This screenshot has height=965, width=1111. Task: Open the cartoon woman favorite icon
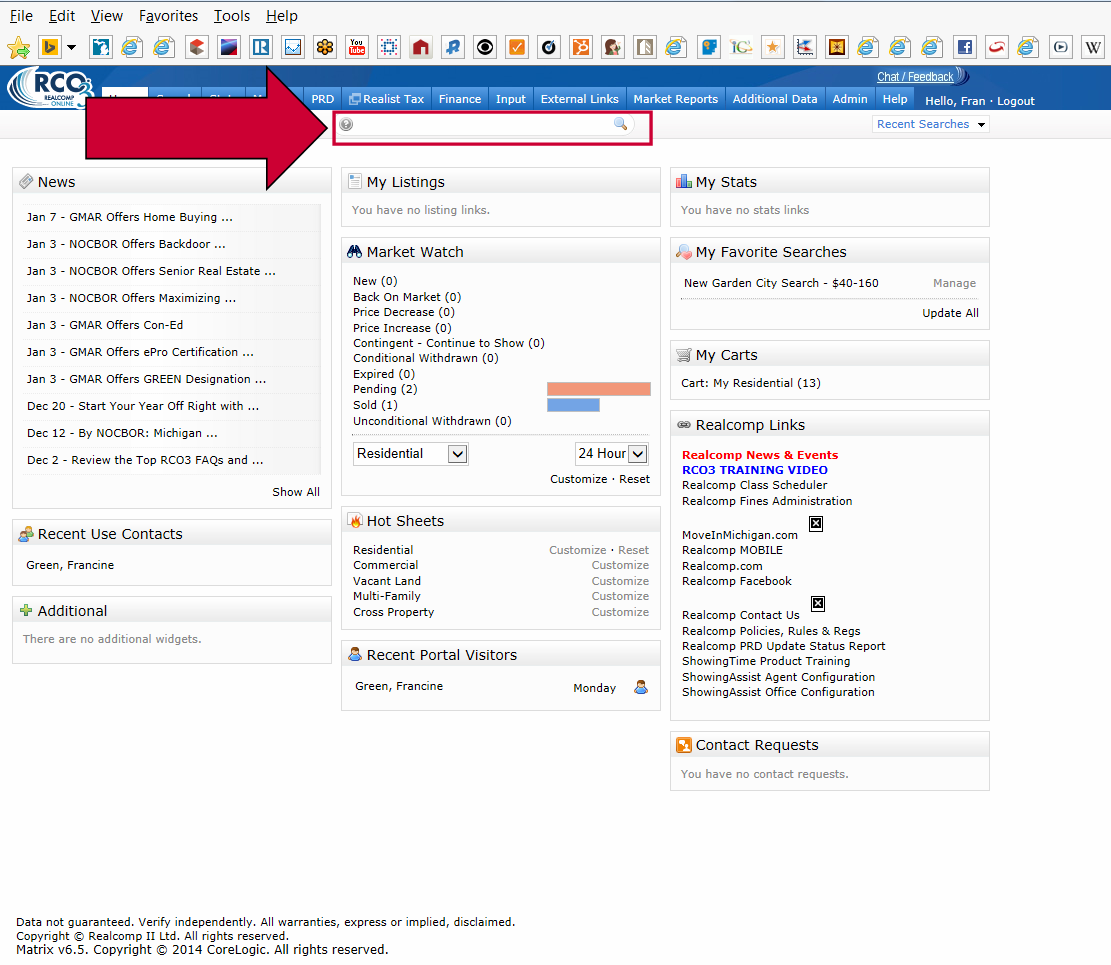613,47
